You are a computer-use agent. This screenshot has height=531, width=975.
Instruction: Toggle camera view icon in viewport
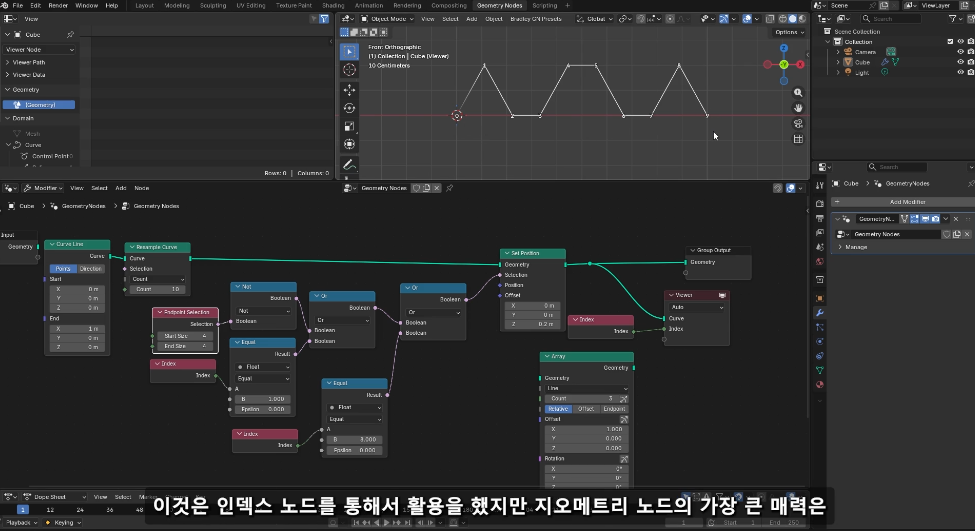click(x=798, y=124)
